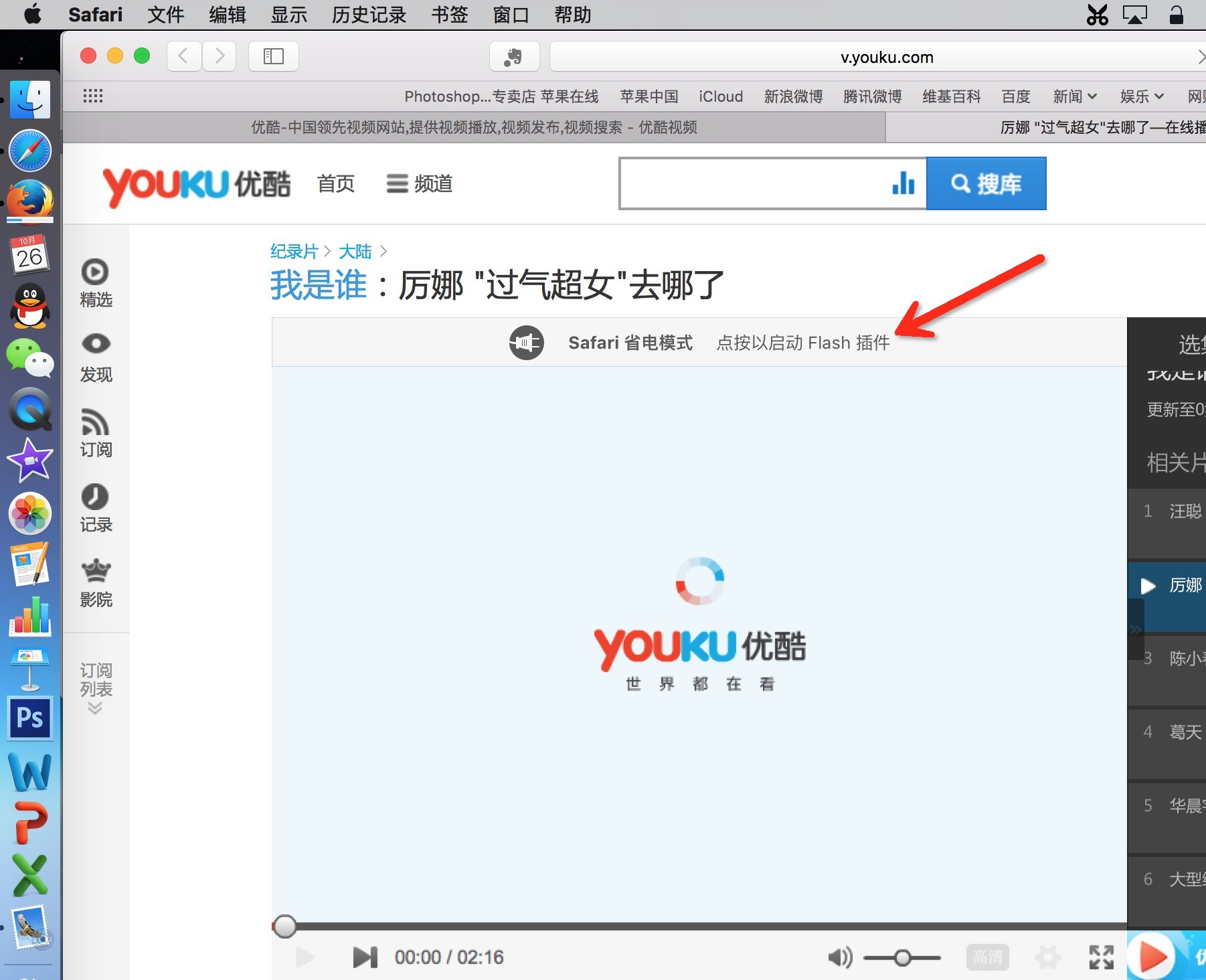This screenshot has height=980, width=1206.
Task: Click the video progress bar handle
Action: click(285, 926)
